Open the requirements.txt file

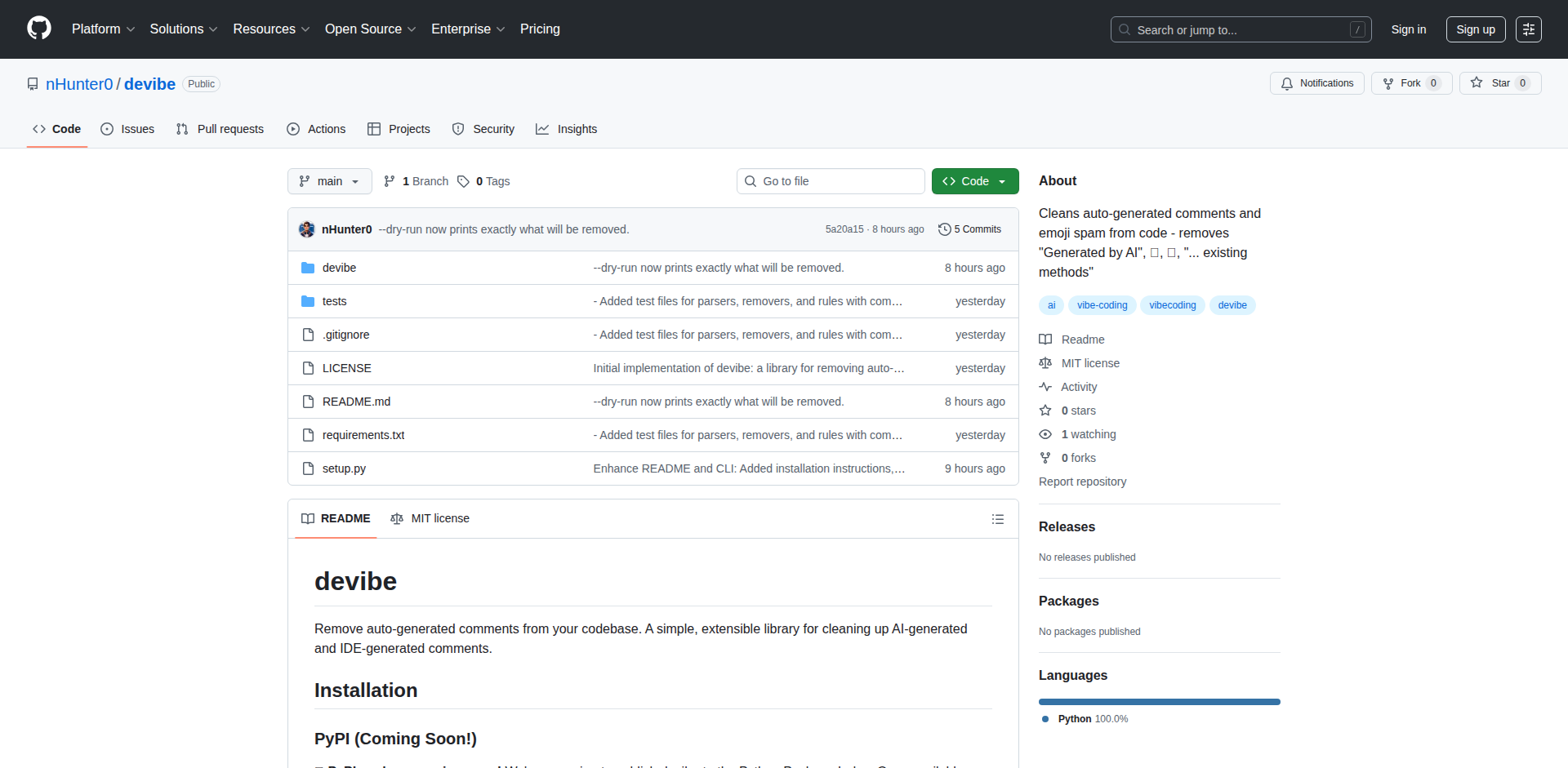tap(363, 435)
